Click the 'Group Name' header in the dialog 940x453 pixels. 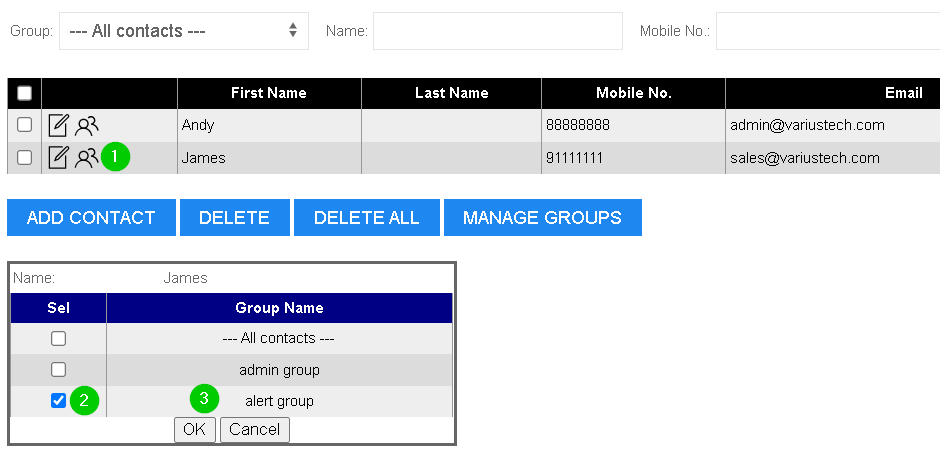coord(279,308)
